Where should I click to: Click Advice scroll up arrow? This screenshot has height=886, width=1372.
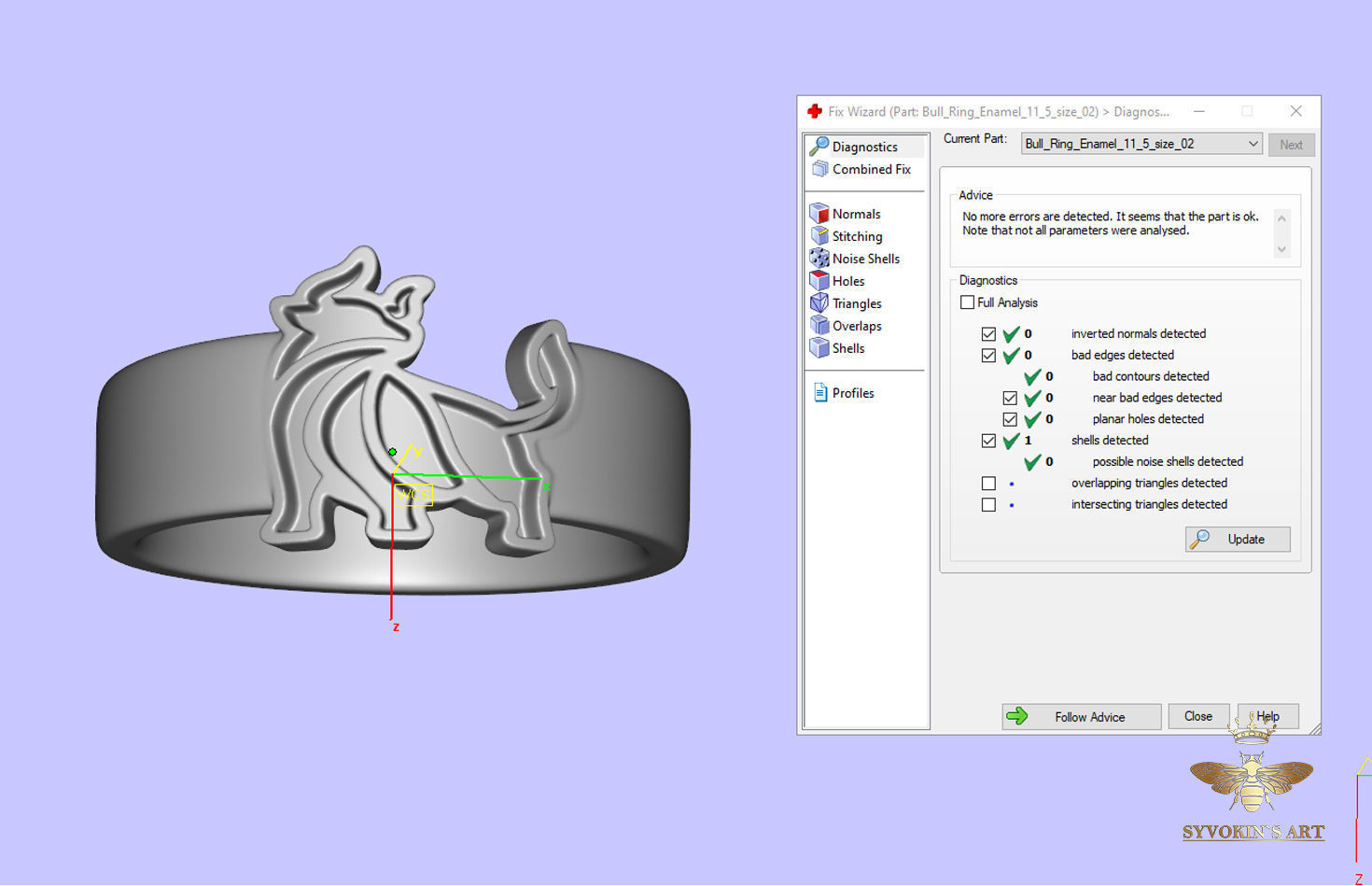coord(1281,218)
